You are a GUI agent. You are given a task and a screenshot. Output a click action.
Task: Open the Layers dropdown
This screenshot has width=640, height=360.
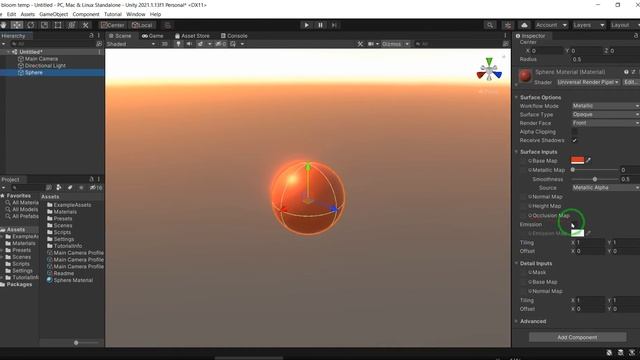pyautogui.click(x=589, y=25)
